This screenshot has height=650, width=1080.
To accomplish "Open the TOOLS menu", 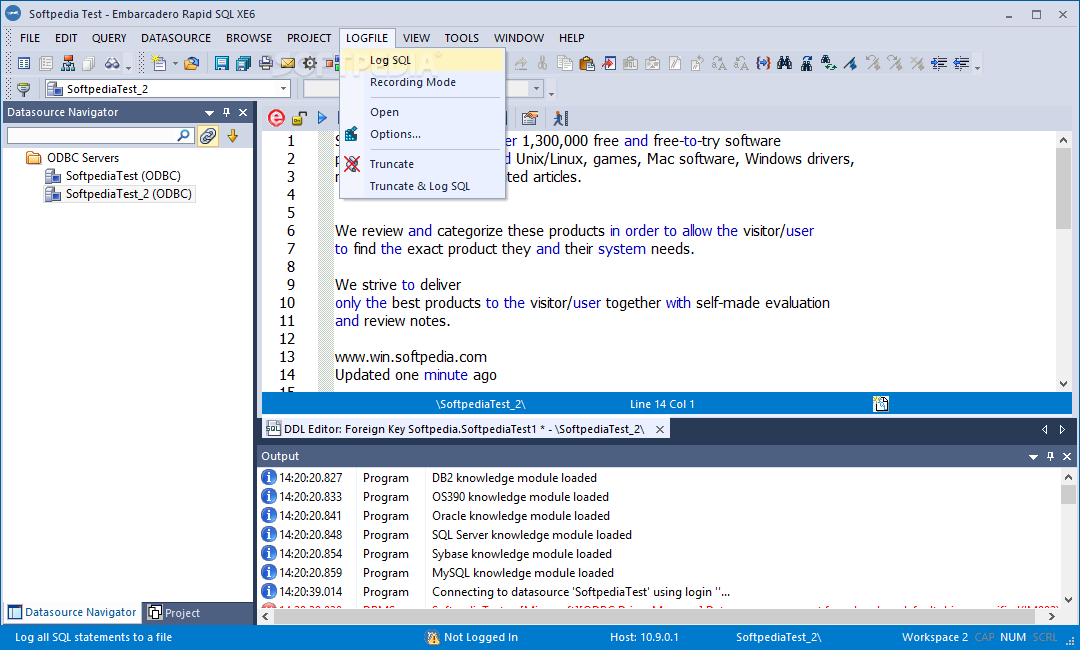I will [461, 38].
